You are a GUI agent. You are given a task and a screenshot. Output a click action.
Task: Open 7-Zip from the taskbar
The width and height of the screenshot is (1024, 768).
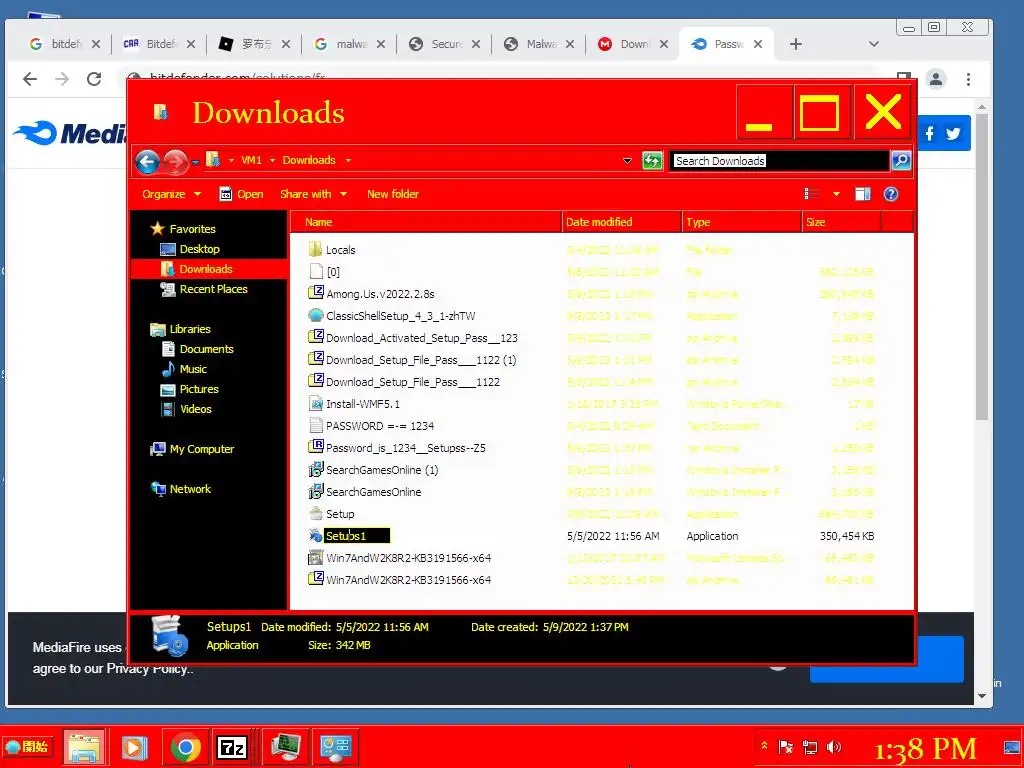[x=232, y=747]
